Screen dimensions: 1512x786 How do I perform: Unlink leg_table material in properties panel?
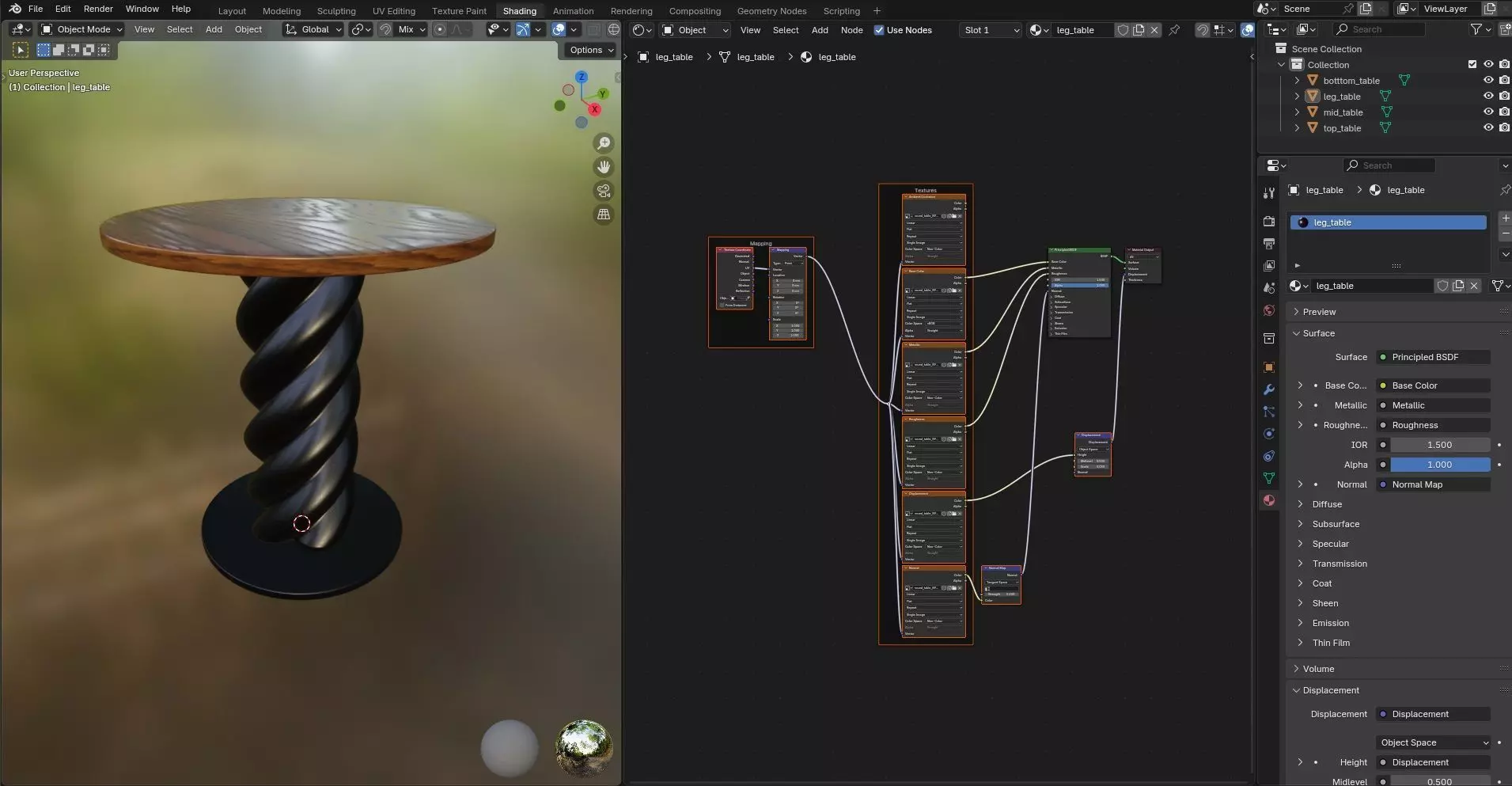coord(1474,286)
